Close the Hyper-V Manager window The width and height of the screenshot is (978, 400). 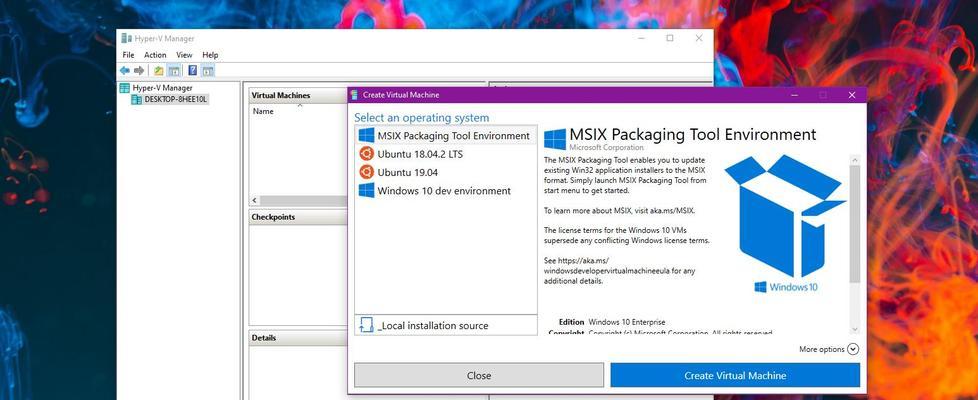(699, 38)
